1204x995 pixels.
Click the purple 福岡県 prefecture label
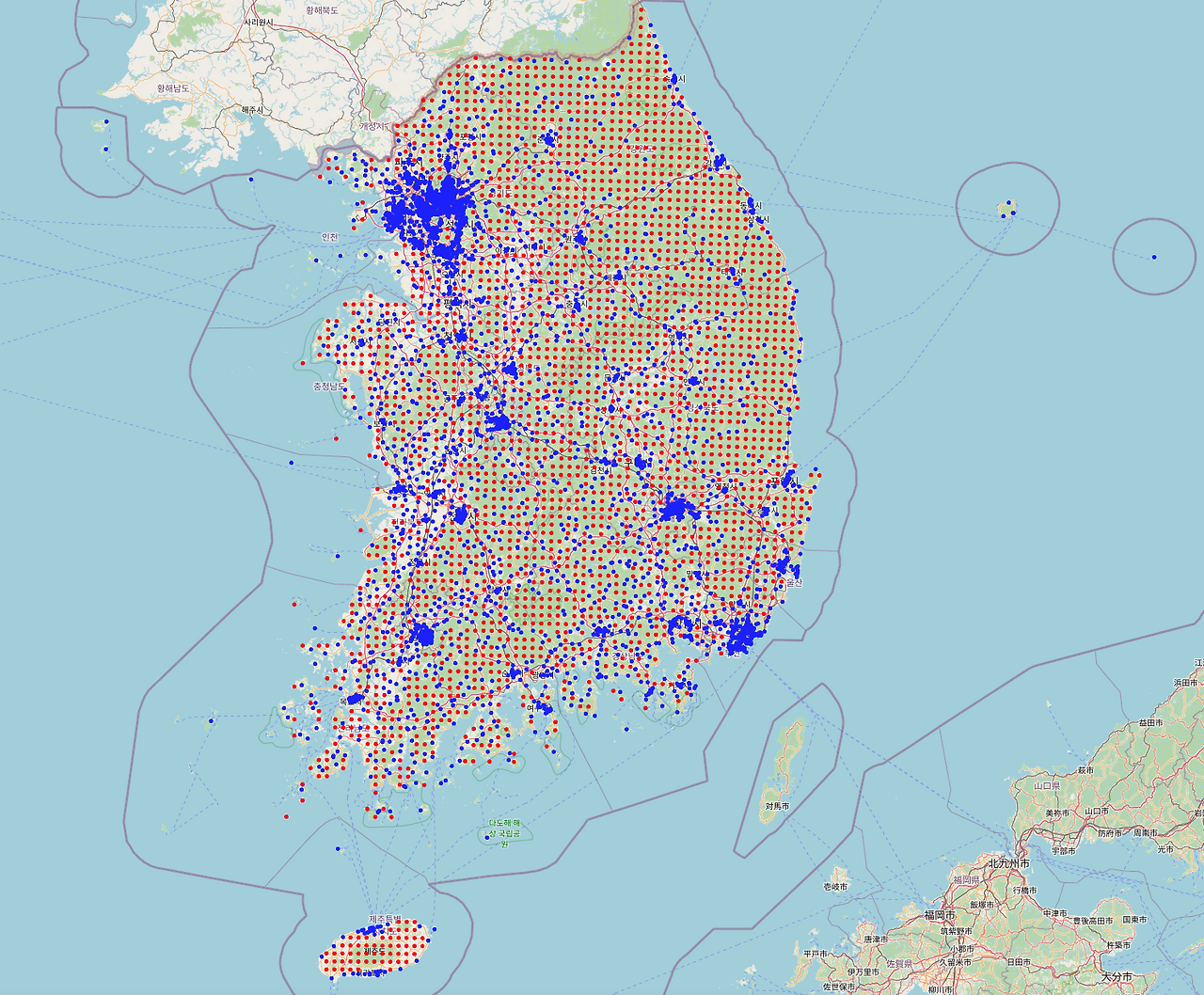[x=966, y=879]
